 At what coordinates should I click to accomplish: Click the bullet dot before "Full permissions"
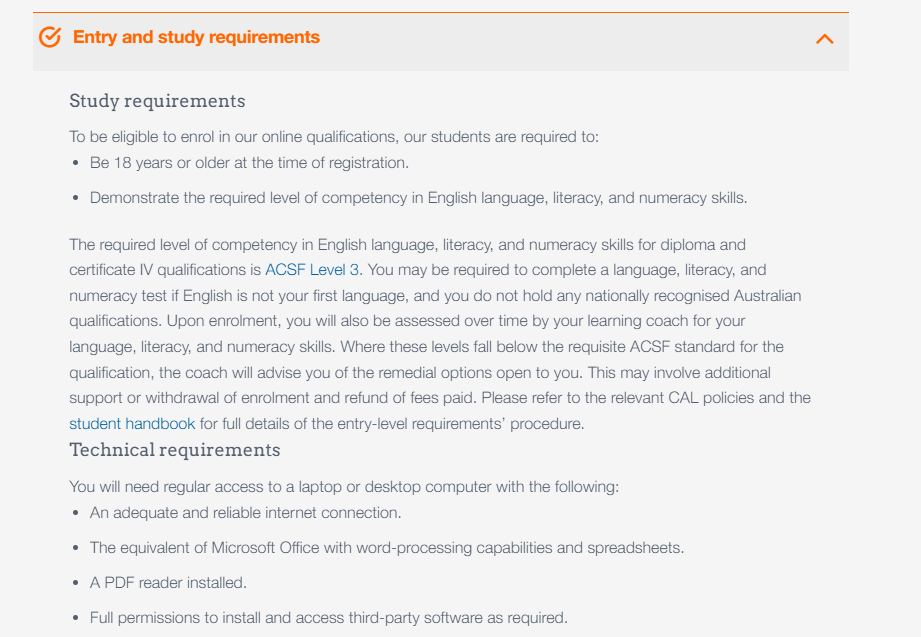click(76, 618)
